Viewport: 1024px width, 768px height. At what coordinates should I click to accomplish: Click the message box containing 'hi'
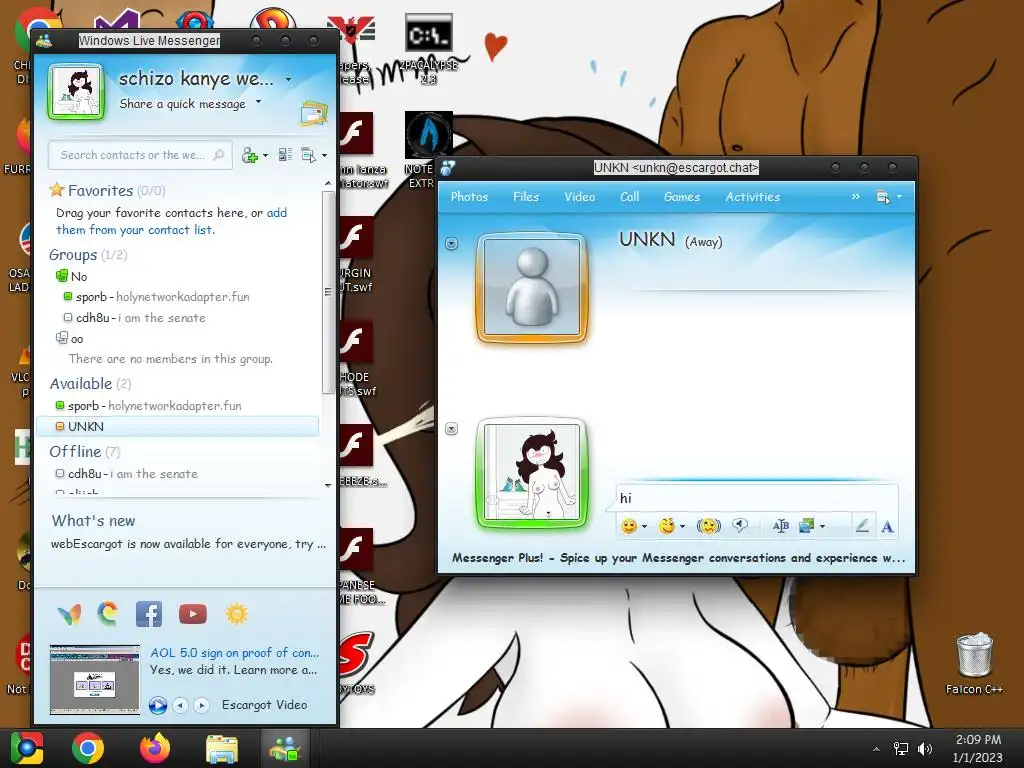(756, 498)
